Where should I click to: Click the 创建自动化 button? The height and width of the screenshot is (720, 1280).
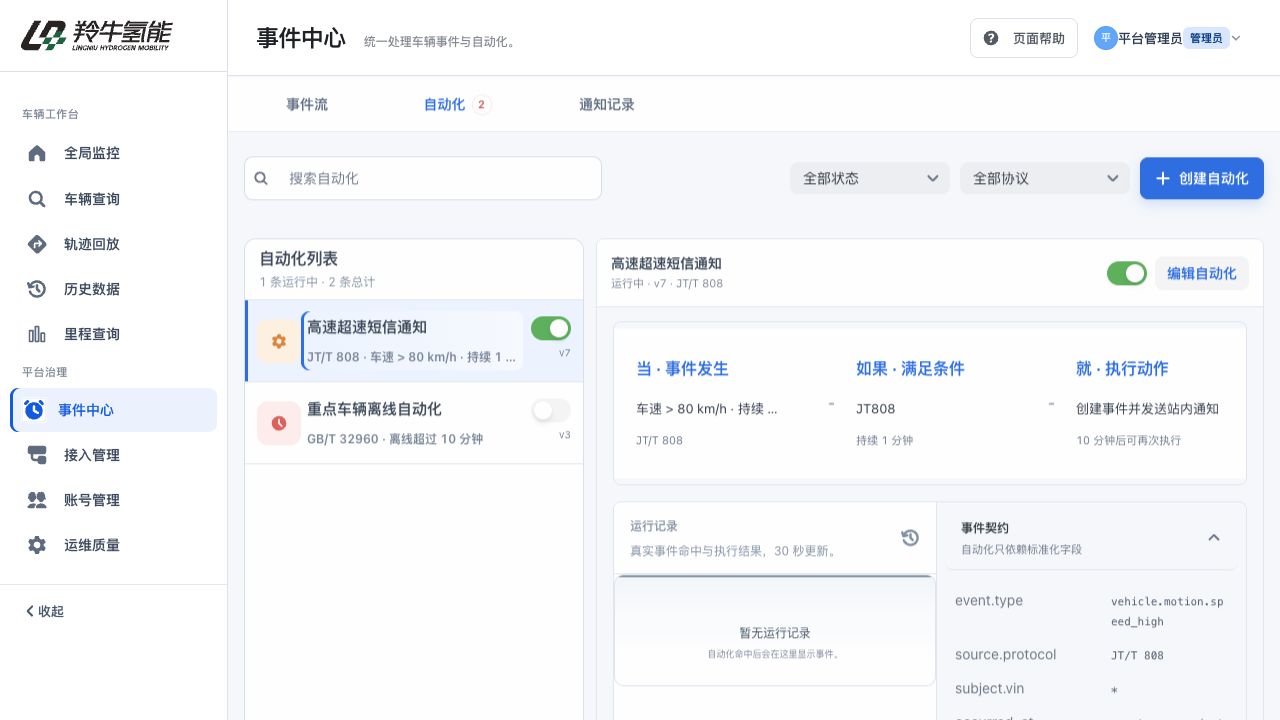[1202, 178]
